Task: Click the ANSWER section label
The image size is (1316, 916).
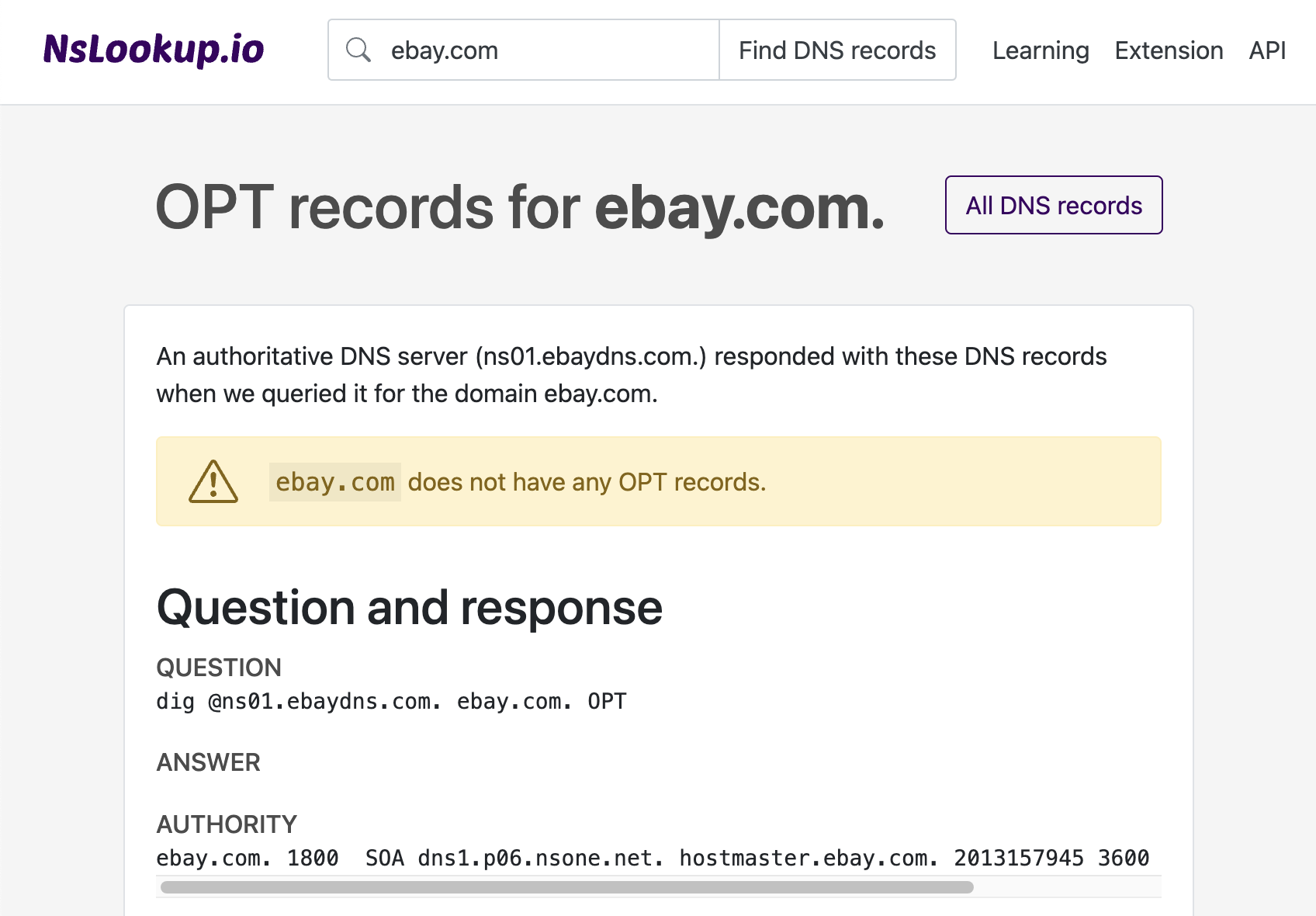Action: tap(208, 762)
